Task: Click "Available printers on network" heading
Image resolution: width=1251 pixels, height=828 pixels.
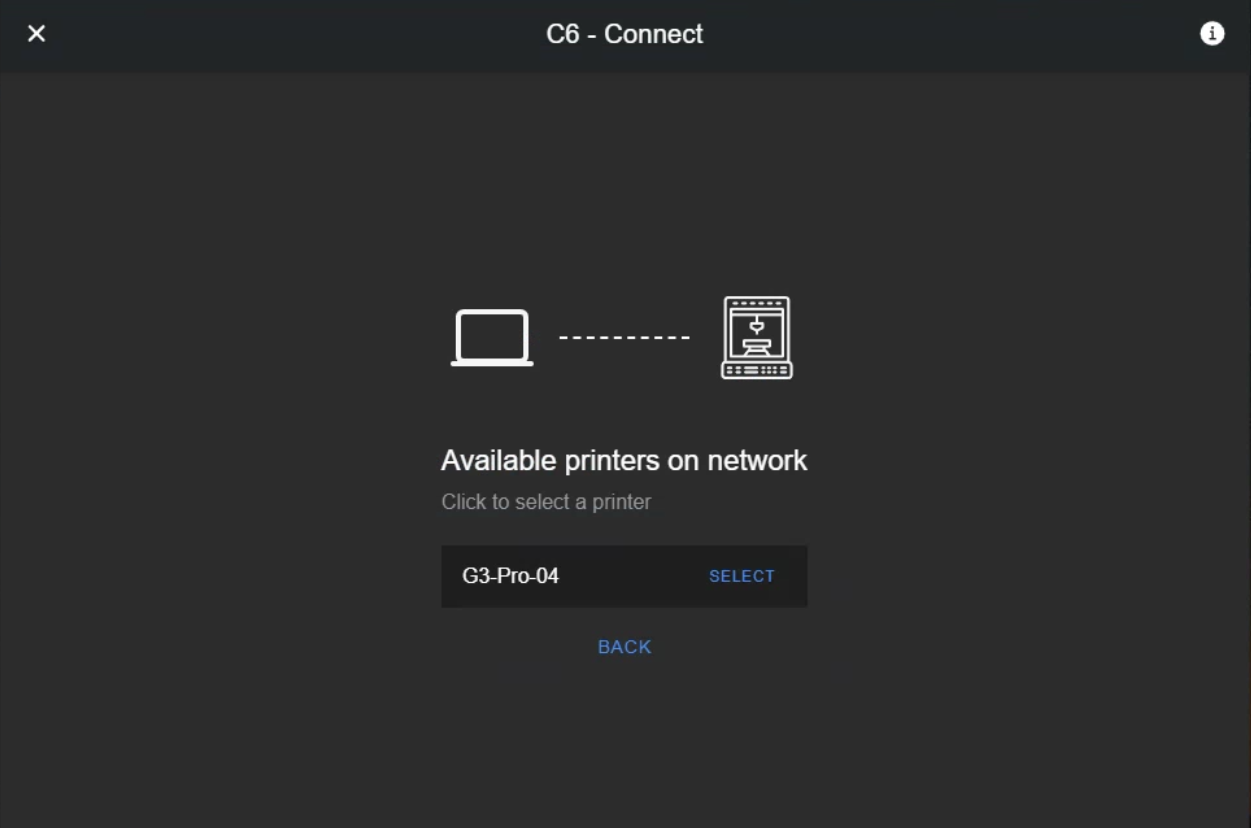Action: (x=624, y=461)
